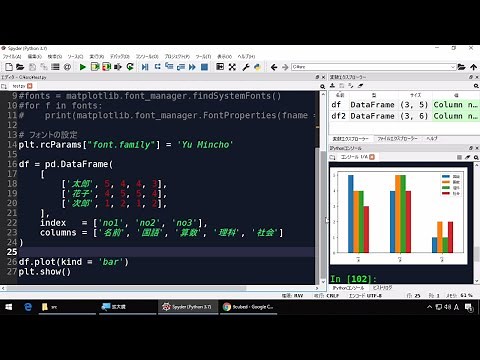Start debugging with the debug file icon

click(145, 67)
